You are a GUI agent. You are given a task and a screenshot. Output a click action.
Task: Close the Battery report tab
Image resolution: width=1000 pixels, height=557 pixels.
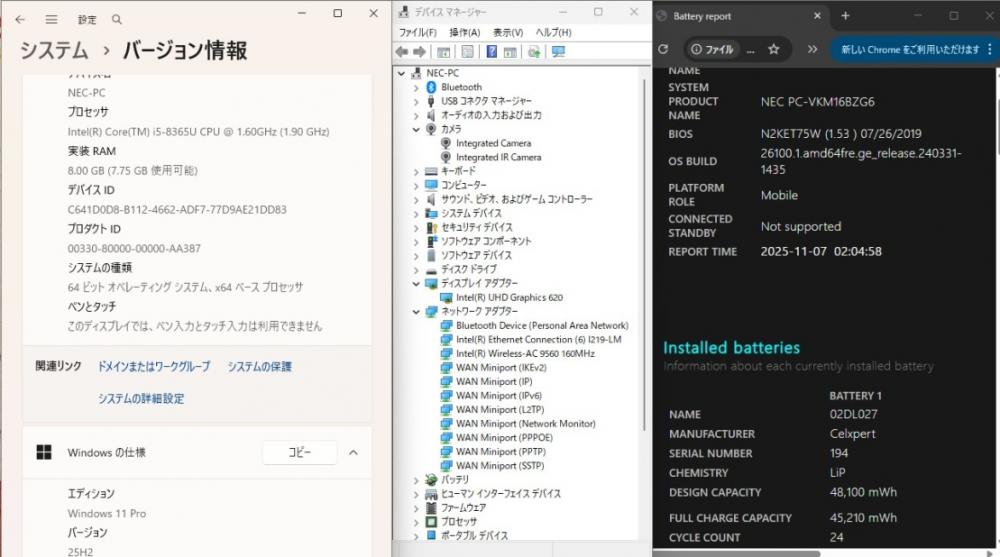(817, 16)
